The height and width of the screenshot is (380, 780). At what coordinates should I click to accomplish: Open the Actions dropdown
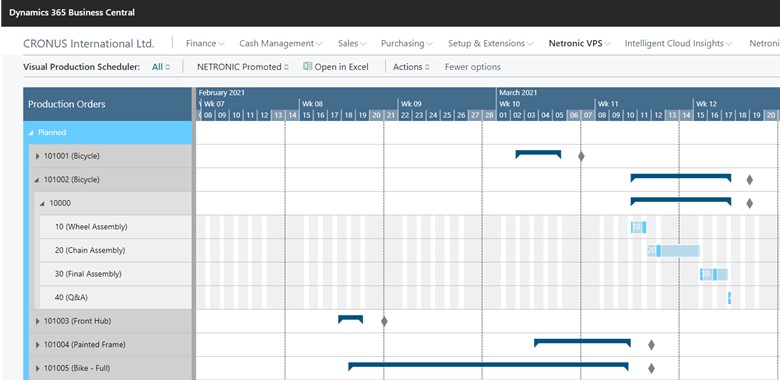point(411,67)
